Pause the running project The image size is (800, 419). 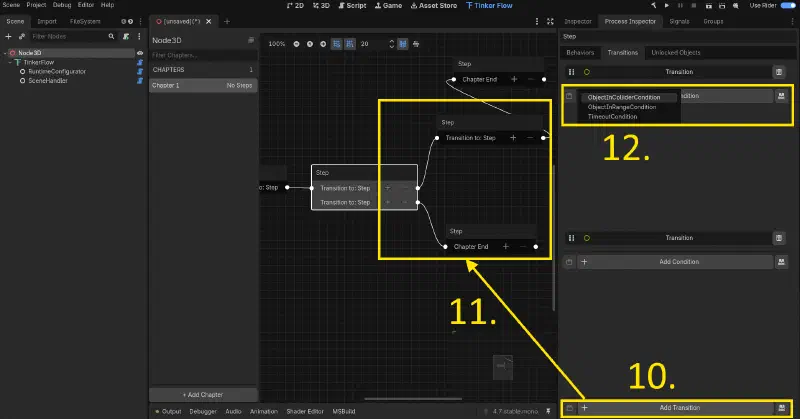tap(680, 5)
